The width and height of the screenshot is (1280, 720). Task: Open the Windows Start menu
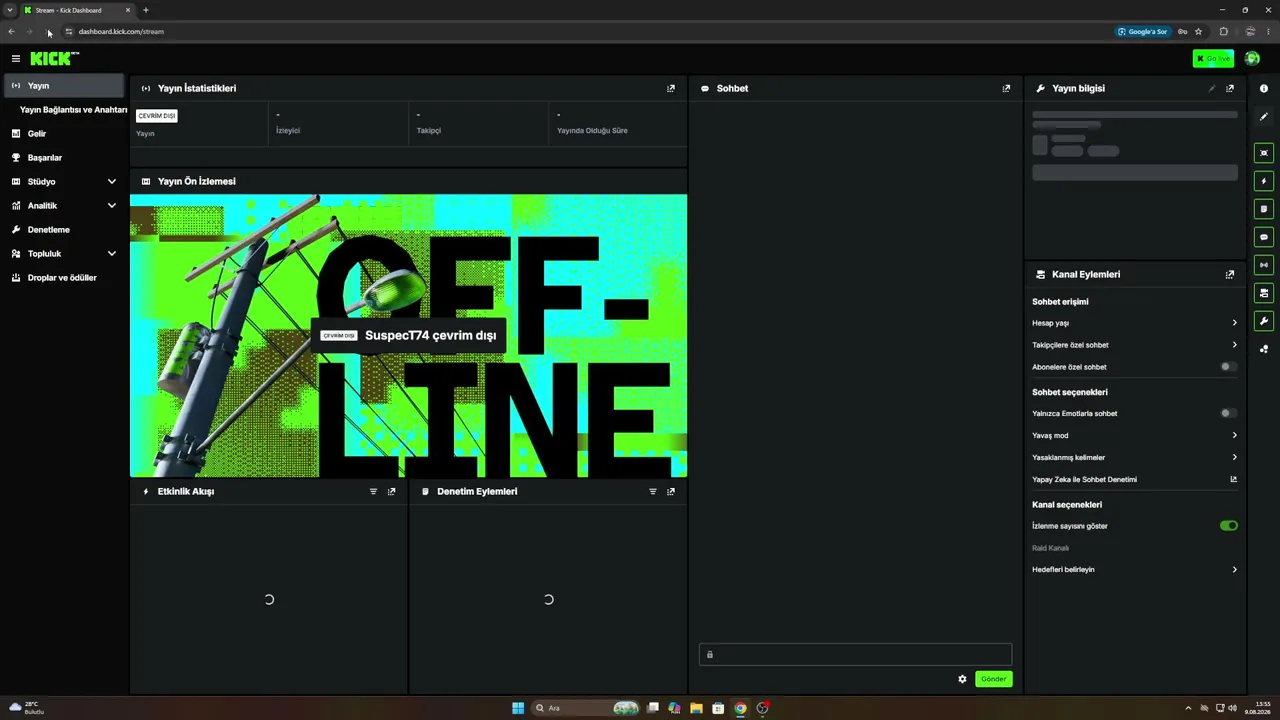coord(518,708)
